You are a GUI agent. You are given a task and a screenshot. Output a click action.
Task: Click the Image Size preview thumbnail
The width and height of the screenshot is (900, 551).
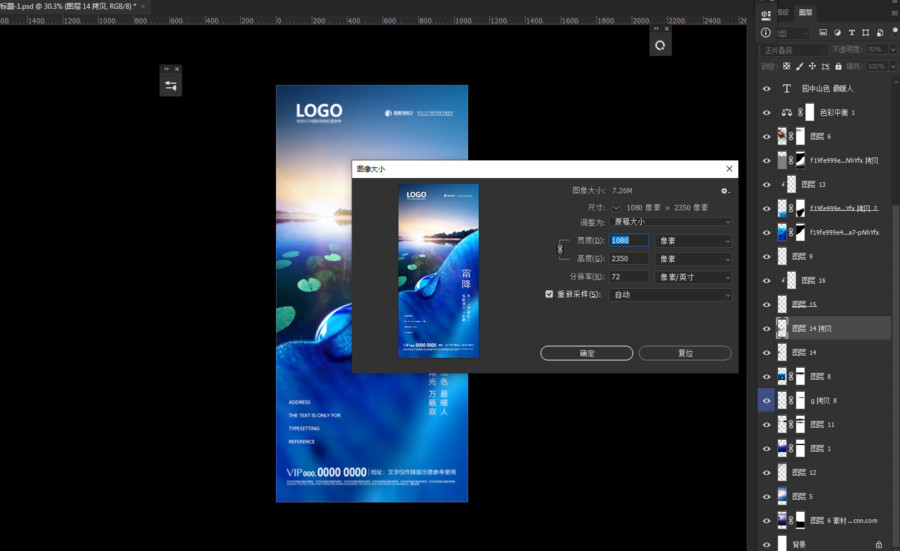tap(439, 271)
